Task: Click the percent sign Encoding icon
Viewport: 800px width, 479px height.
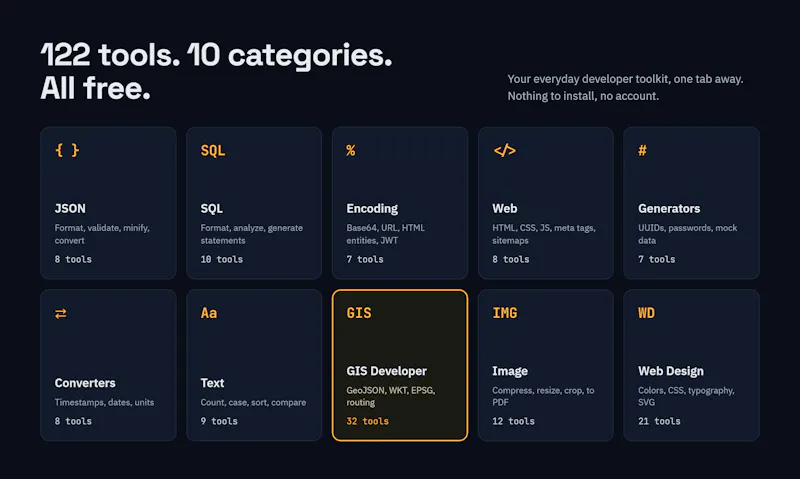Action: (x=351, y=150)
